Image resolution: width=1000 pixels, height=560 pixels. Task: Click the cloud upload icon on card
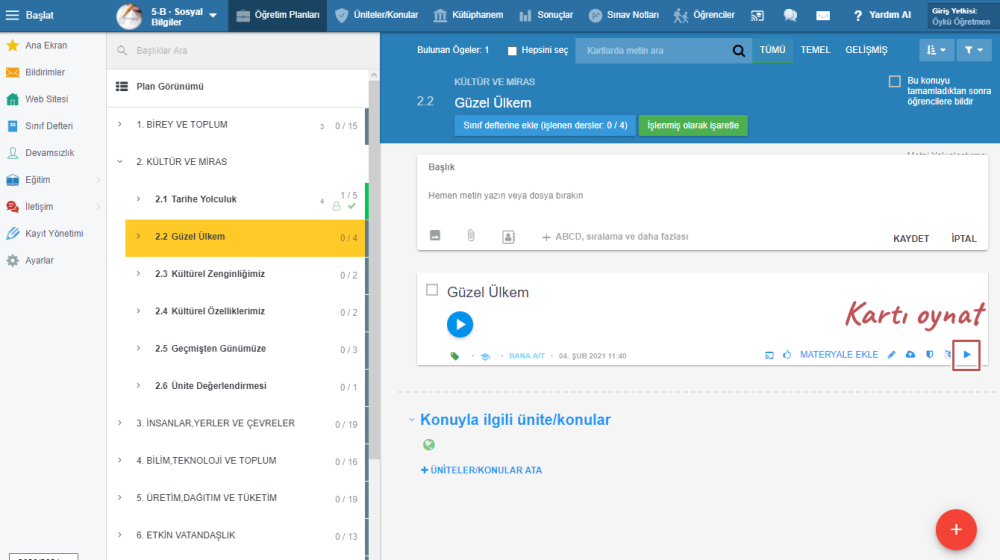(x=910, y=354)
